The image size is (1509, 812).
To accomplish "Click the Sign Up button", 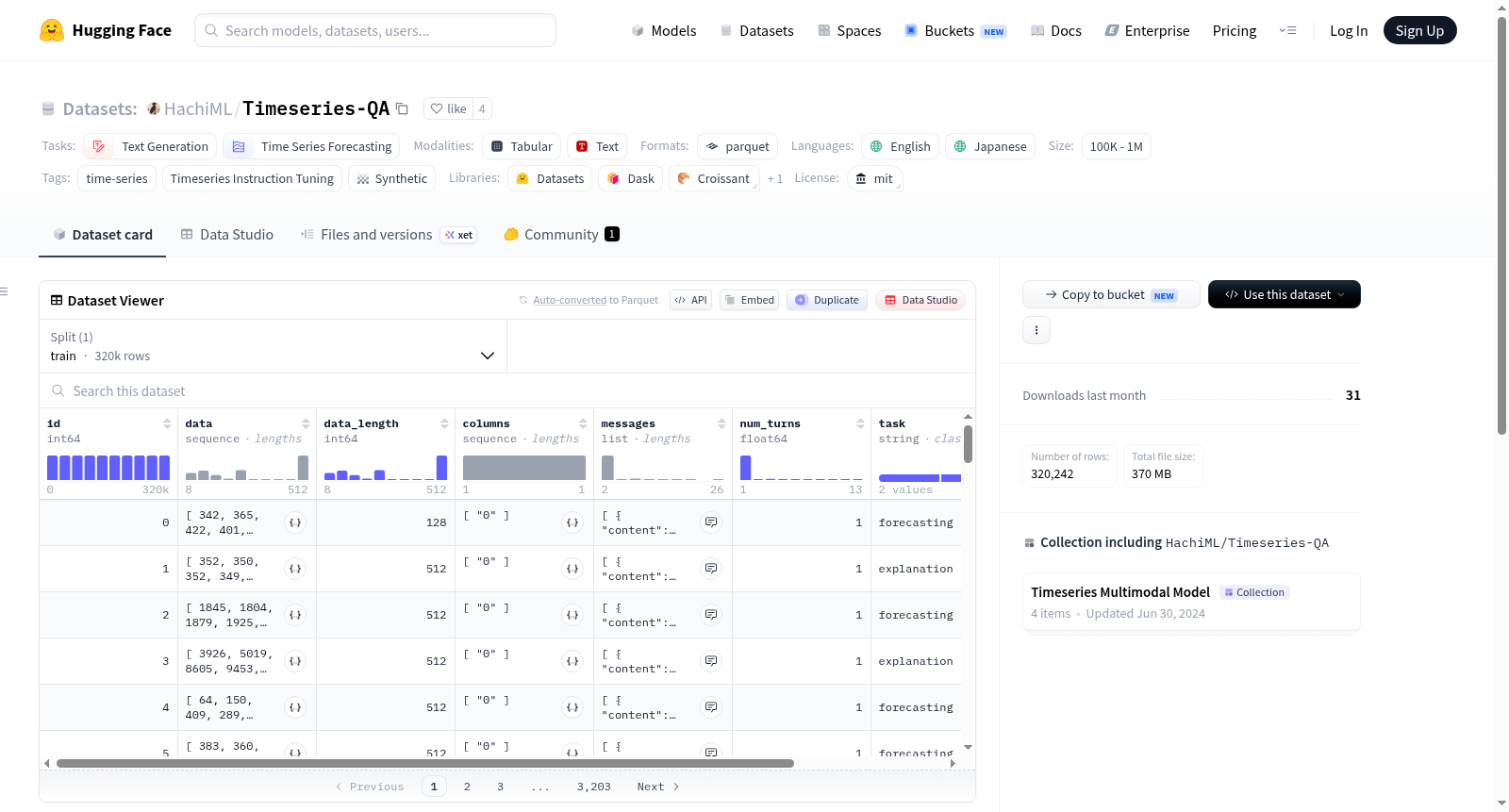I will point(1419,30).
